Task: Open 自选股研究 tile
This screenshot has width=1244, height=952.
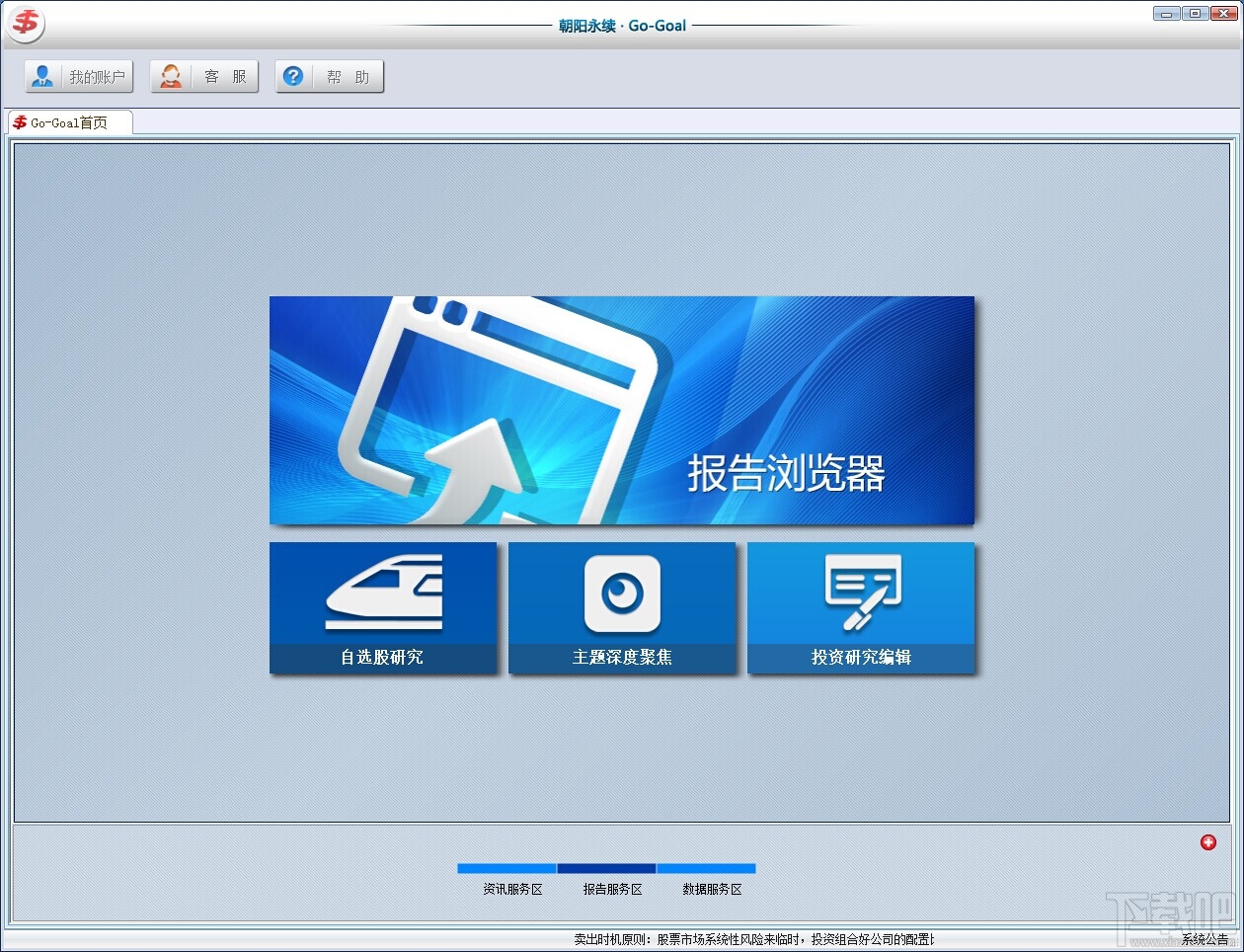Action: coord(383,608)
